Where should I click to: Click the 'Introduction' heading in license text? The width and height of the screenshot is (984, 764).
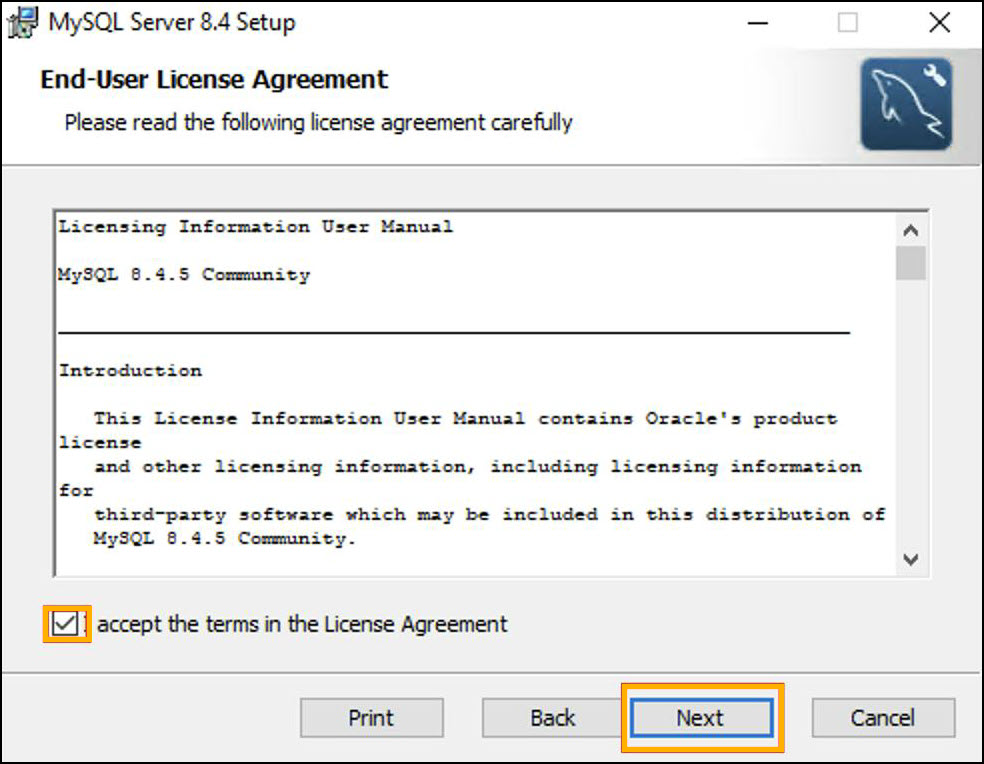click(130, 371)
